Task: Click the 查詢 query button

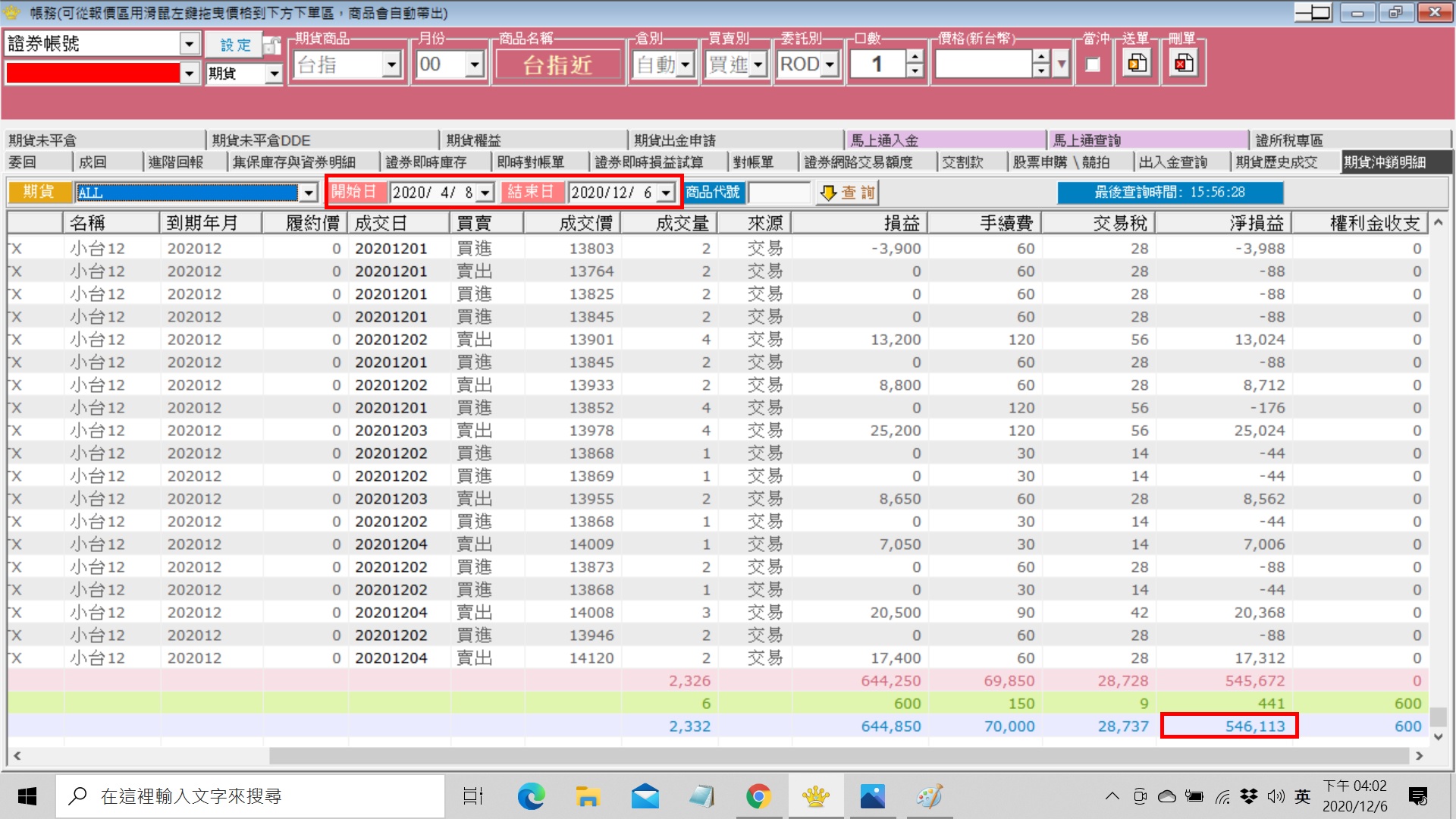Action: (x=849, y=193)
